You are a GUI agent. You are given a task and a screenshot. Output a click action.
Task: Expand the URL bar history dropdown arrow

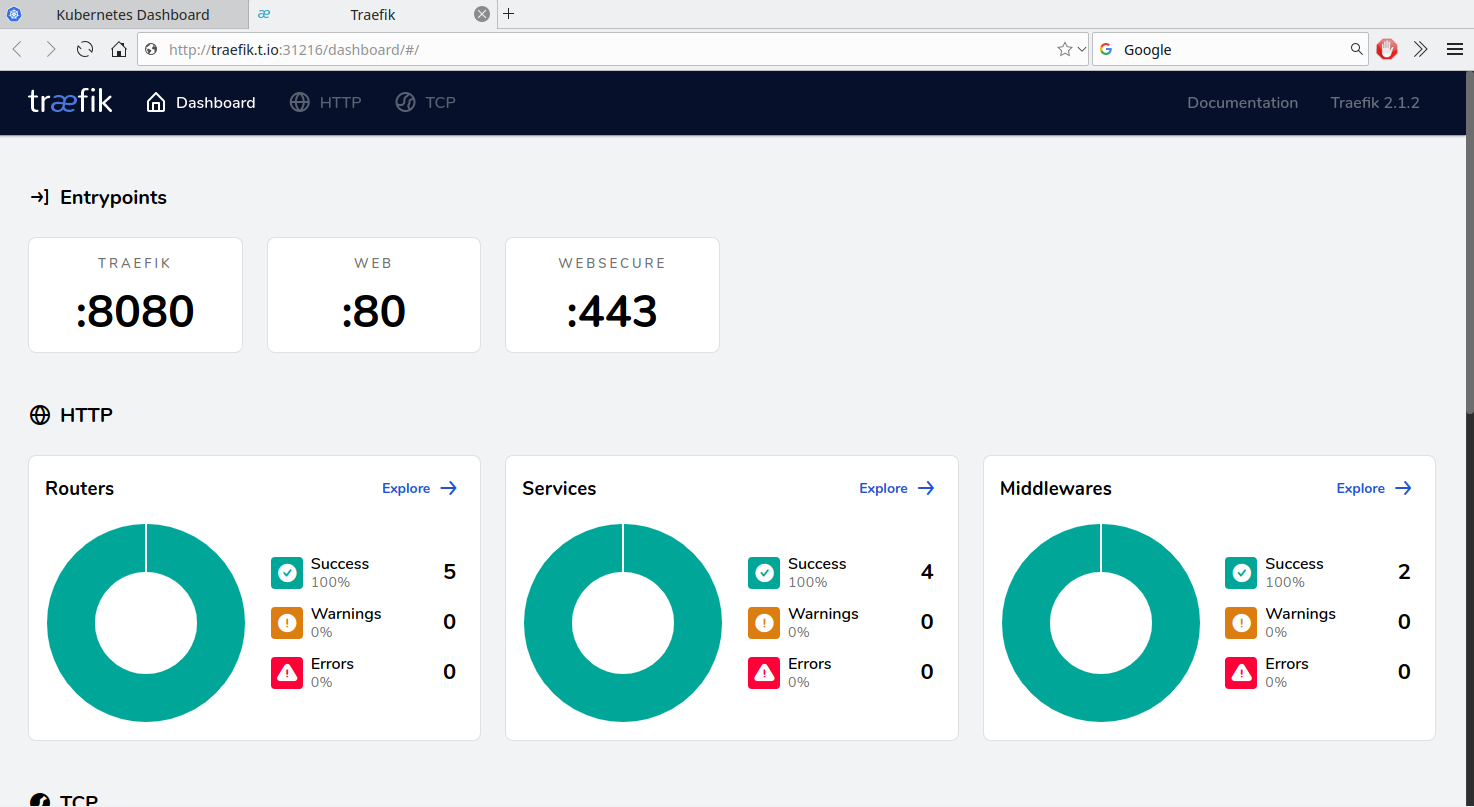tap(1081, 49)
